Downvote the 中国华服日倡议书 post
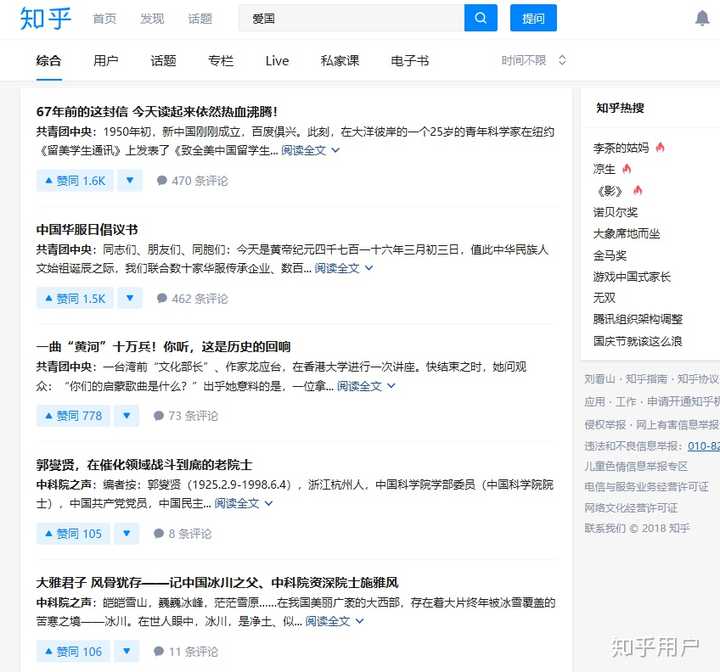This screenshot has width=720, height=672. point(130,299)
